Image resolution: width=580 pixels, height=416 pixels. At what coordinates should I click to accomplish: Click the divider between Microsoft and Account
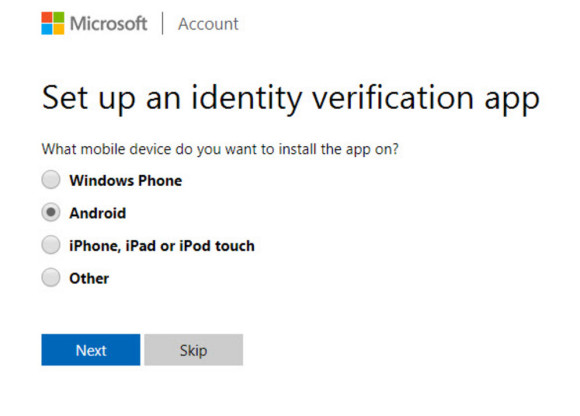(162, 23)
